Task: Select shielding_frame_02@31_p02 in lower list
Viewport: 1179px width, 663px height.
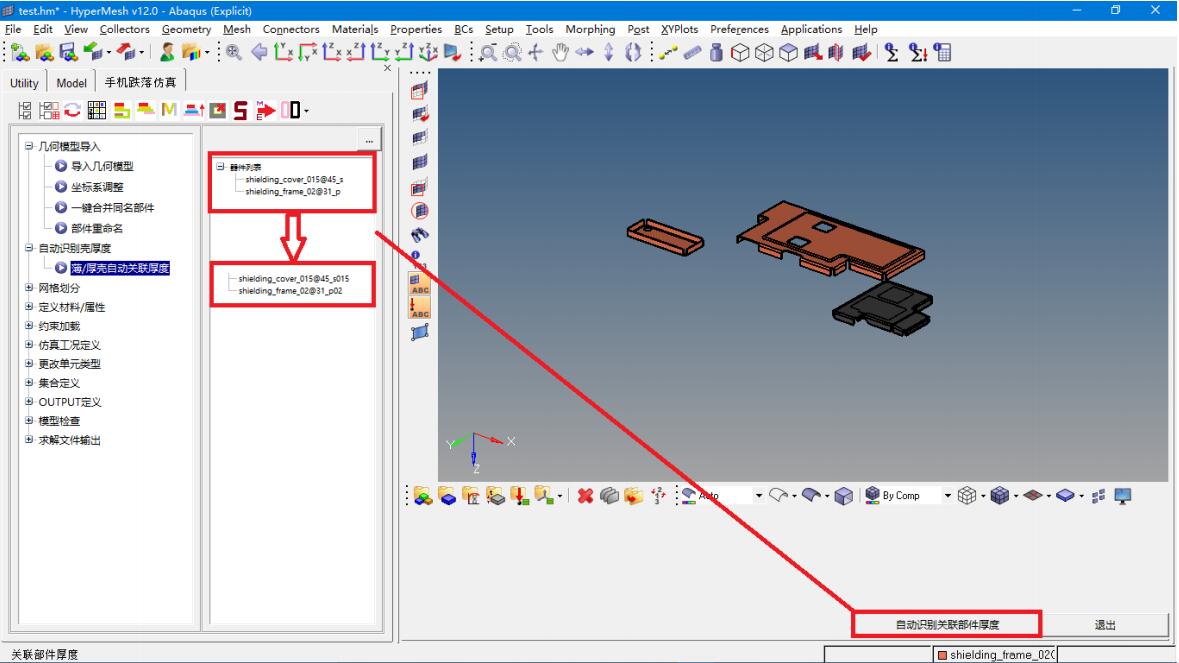Action: (x=290, y=291)
